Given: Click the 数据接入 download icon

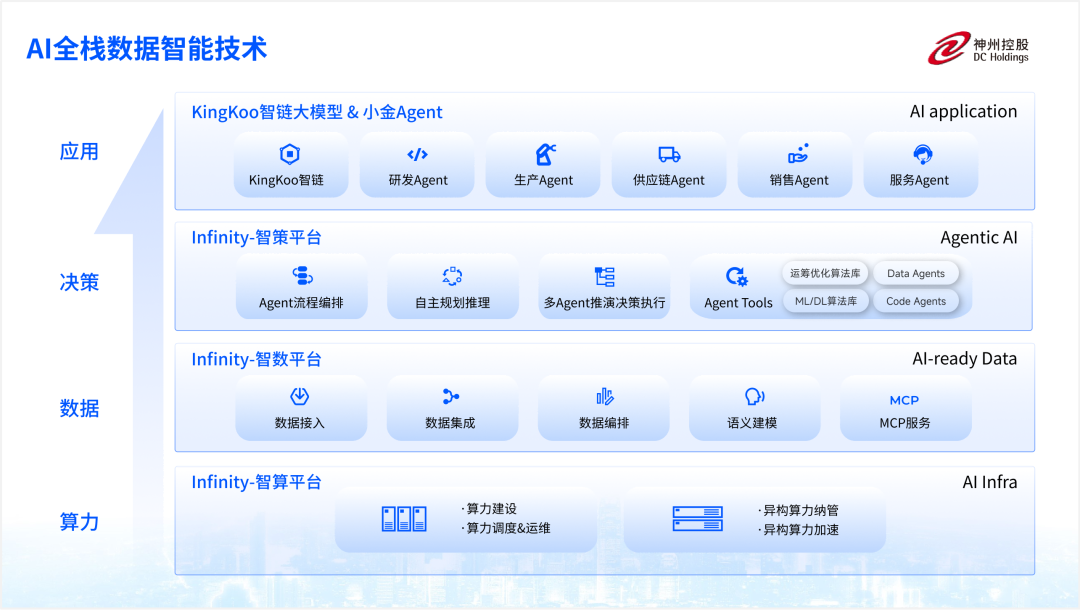Looking at the screenshot, I should tap(300, 397).
